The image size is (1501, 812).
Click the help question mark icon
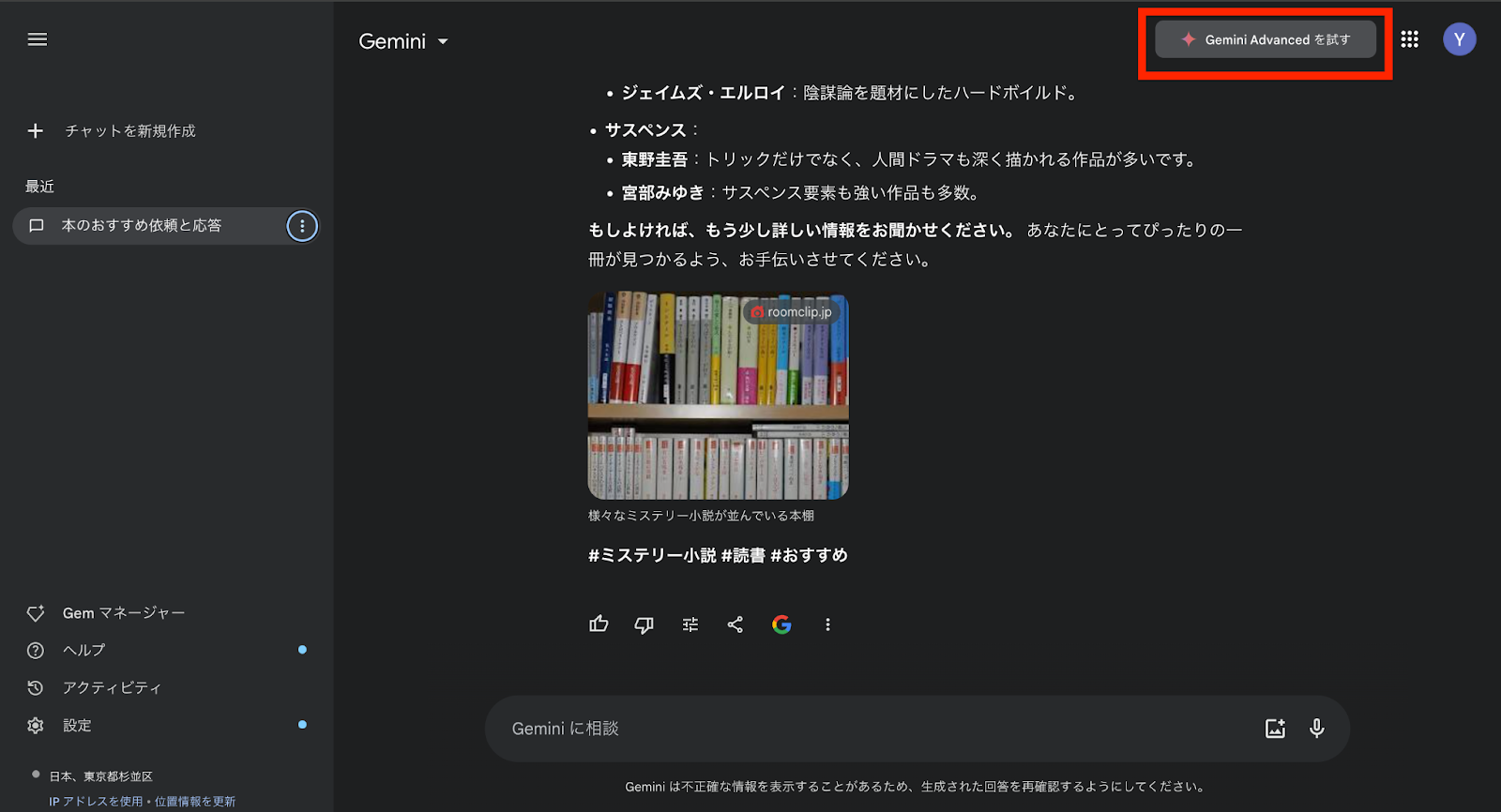pyautogui.click(x=36, y=651)
